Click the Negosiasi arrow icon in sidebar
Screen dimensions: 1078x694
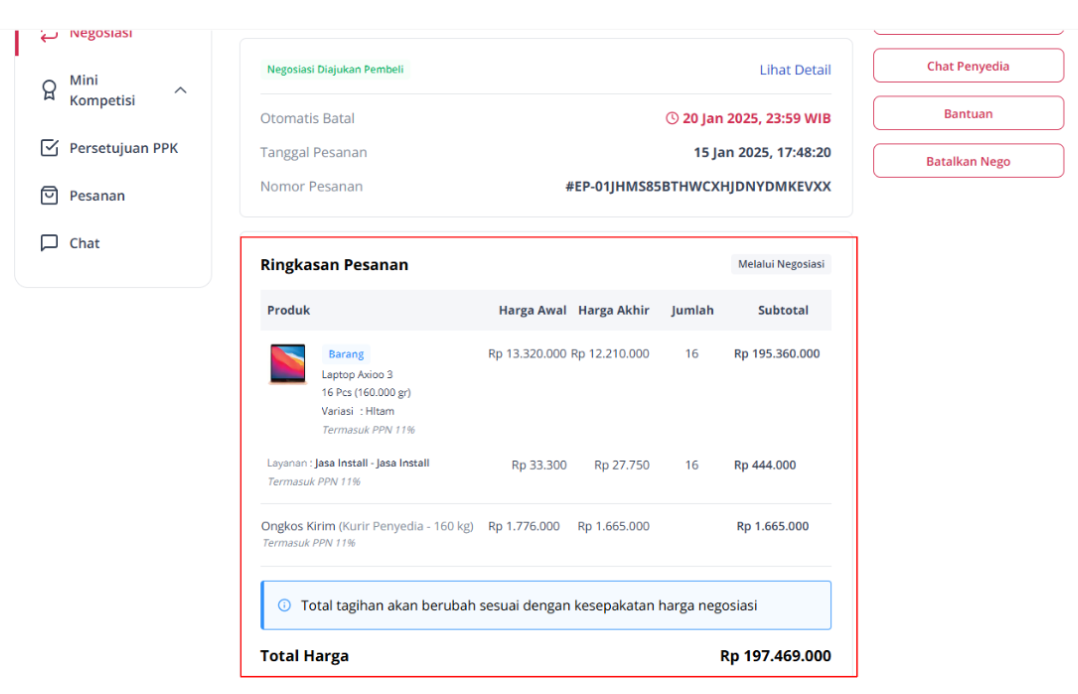(x=49, y=34)
